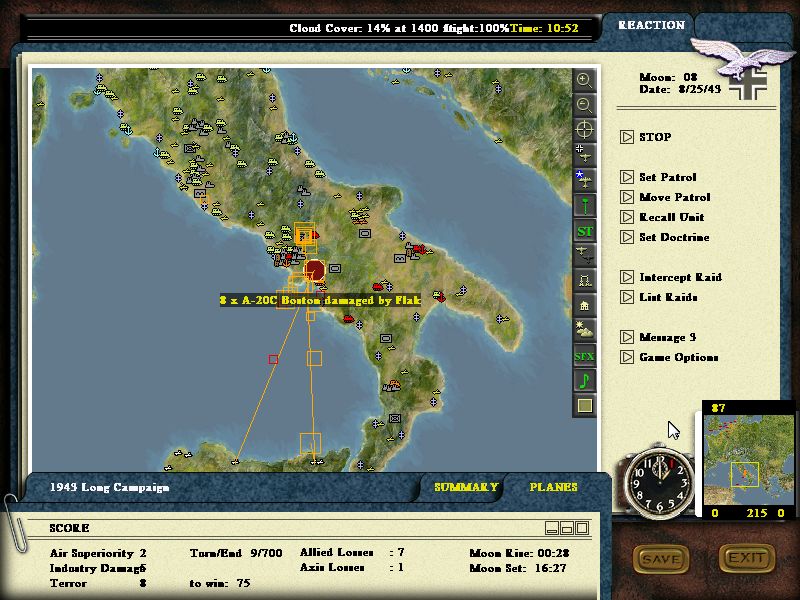Click the Date 8/25/43 text
The width and height of the screenshot is (800, 600).
point(680,89)
